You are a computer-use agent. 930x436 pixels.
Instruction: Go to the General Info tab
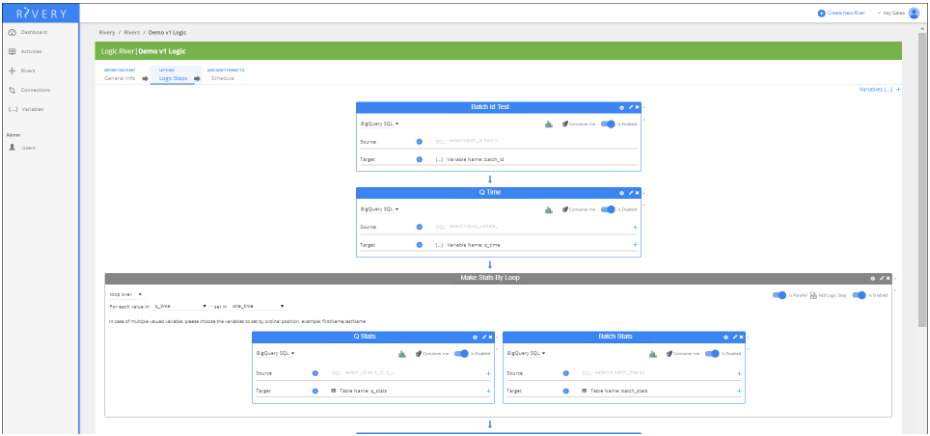tap(120, 78)
